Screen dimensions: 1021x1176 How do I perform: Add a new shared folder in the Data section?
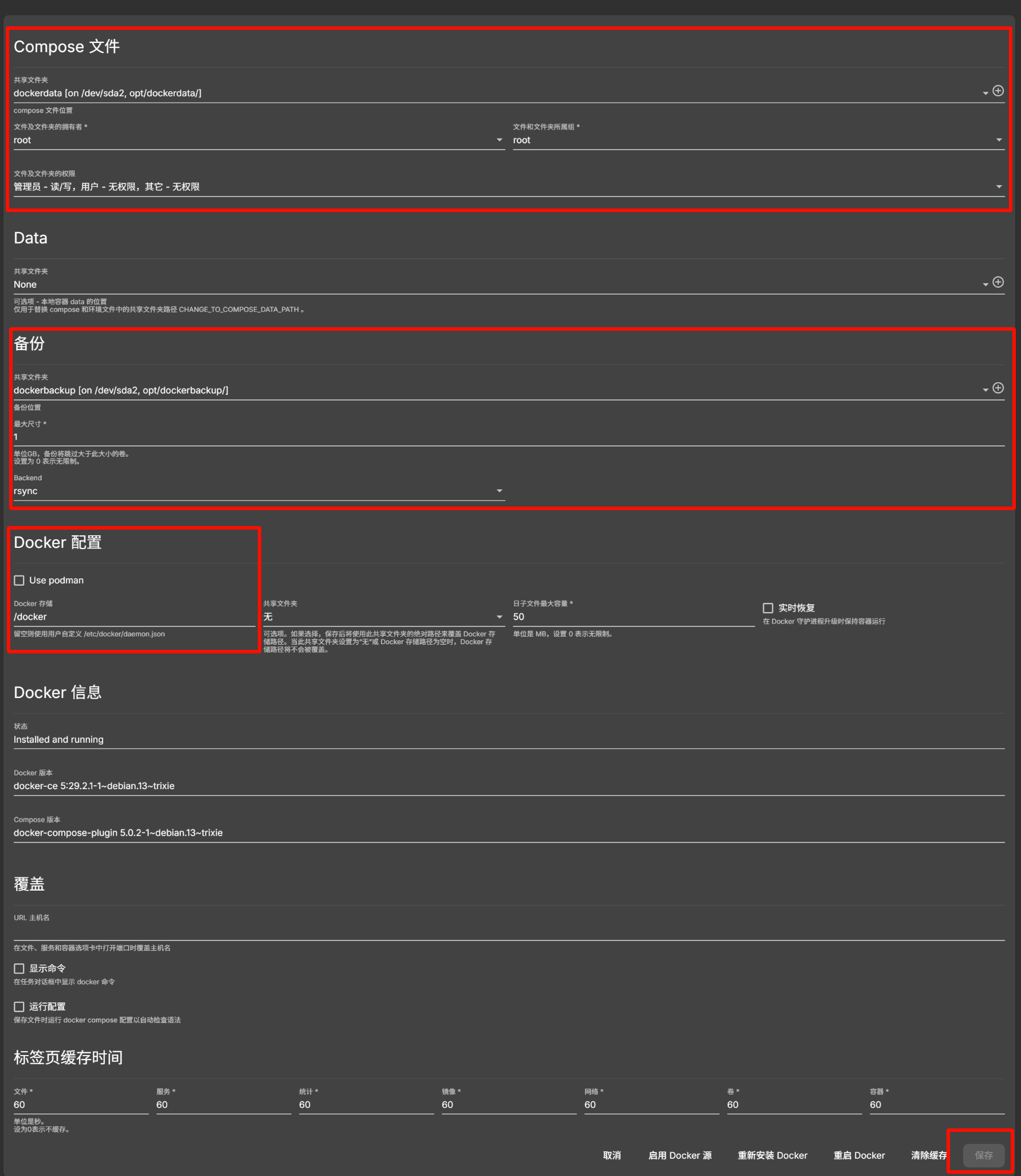pos(999,282)
